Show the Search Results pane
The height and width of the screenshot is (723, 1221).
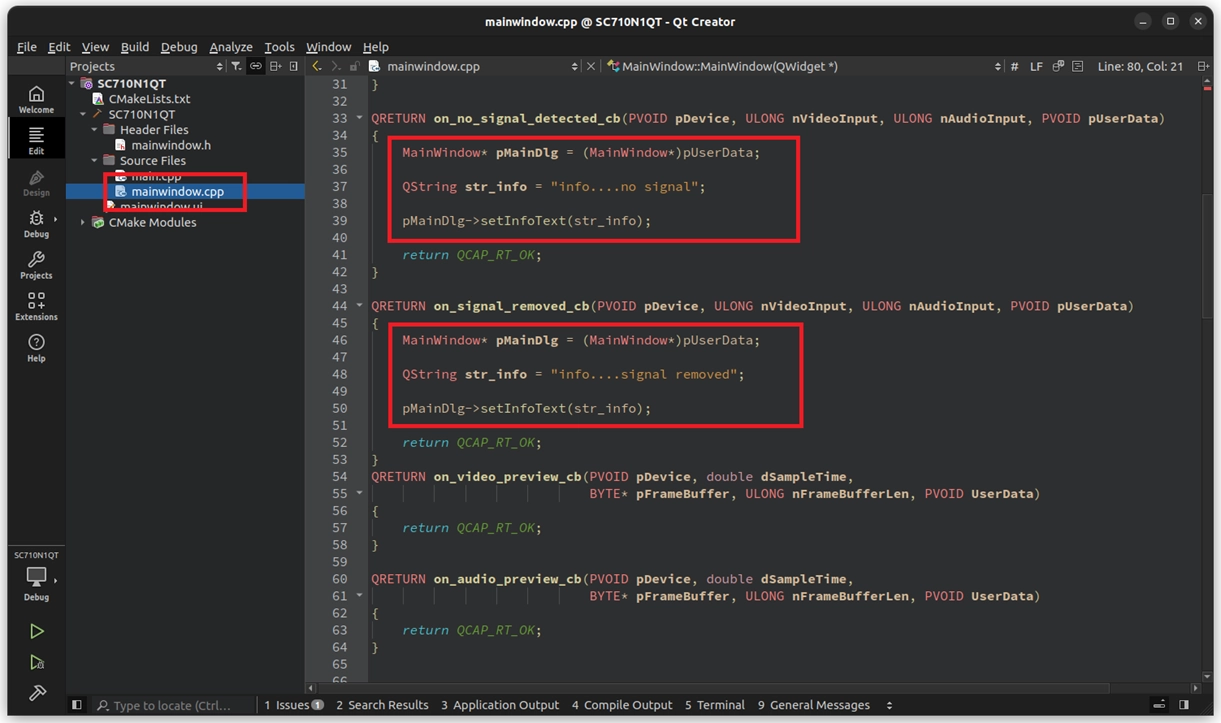[382, 705]
